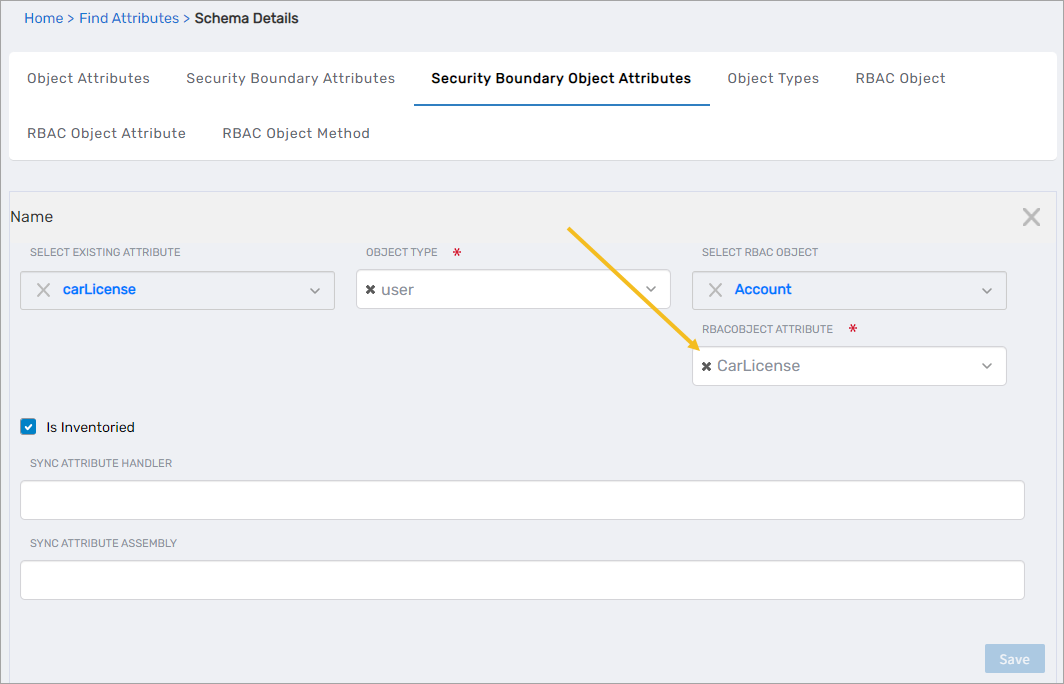This screenshot has height=684, width=1064.
Task: Expand the Select Existing Attribute dropdown
Action: click(315, 291)
